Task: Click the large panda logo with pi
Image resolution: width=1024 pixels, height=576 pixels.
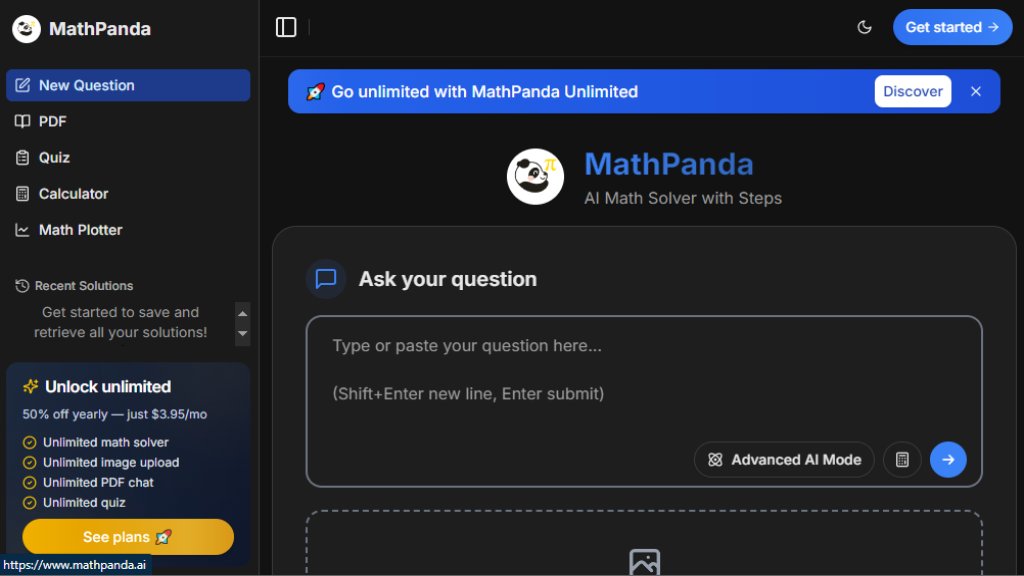Action: tap(536, 176)
